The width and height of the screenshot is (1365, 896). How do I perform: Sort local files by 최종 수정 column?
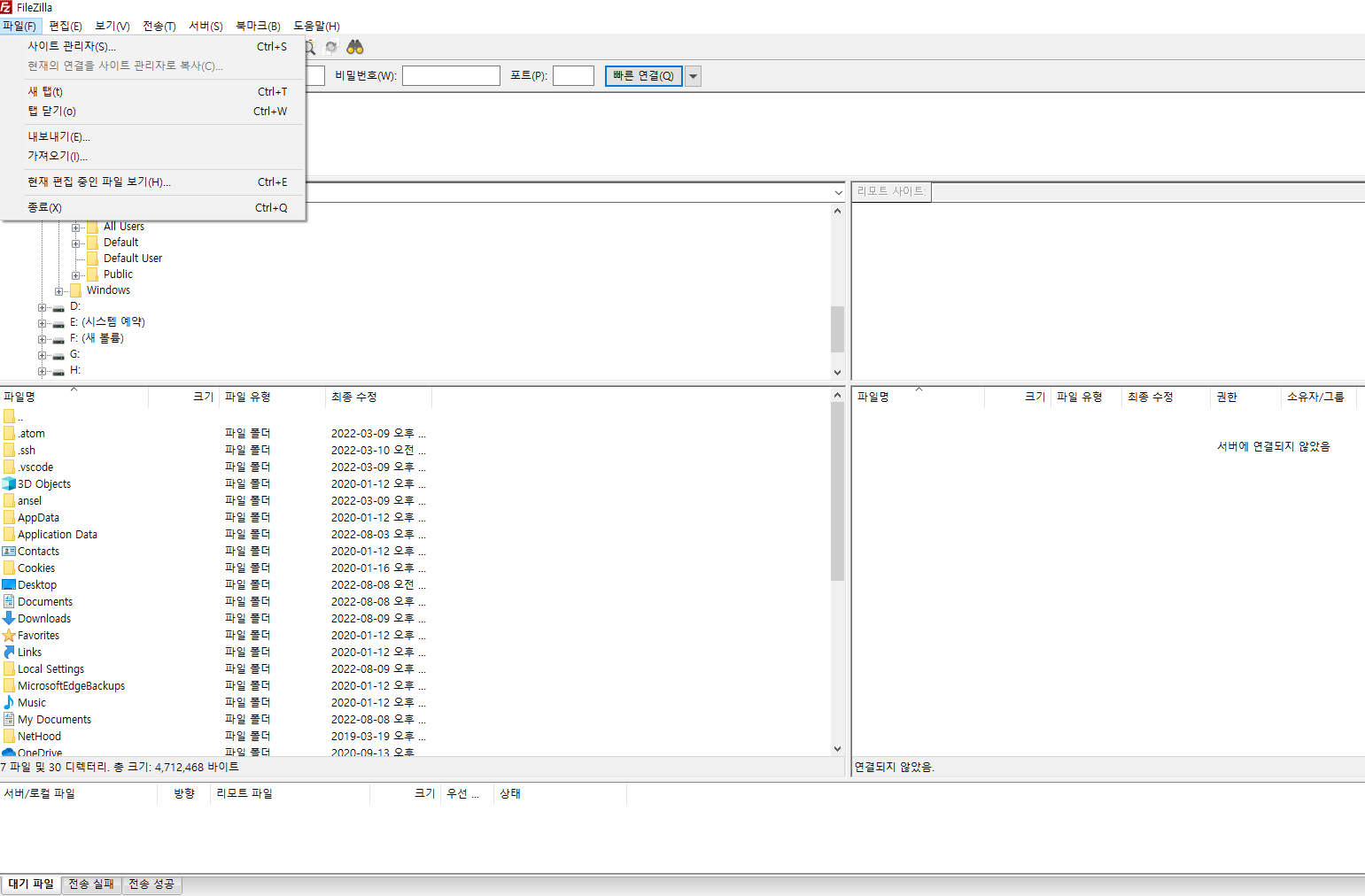point(378,397)
